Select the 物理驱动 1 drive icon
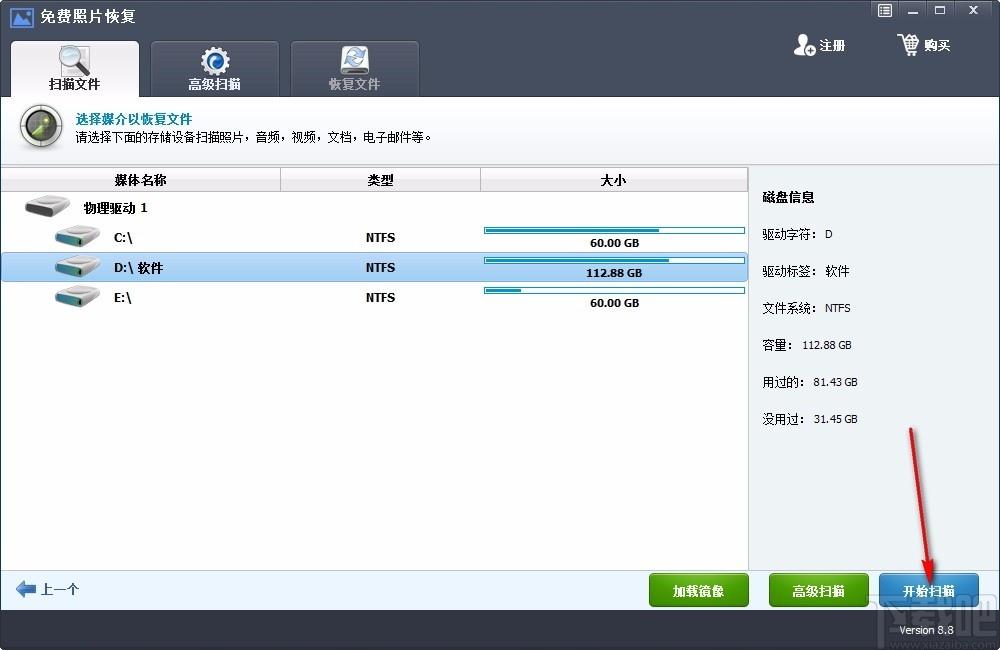This screenshot has width=1000, height=650. [47, 206]
